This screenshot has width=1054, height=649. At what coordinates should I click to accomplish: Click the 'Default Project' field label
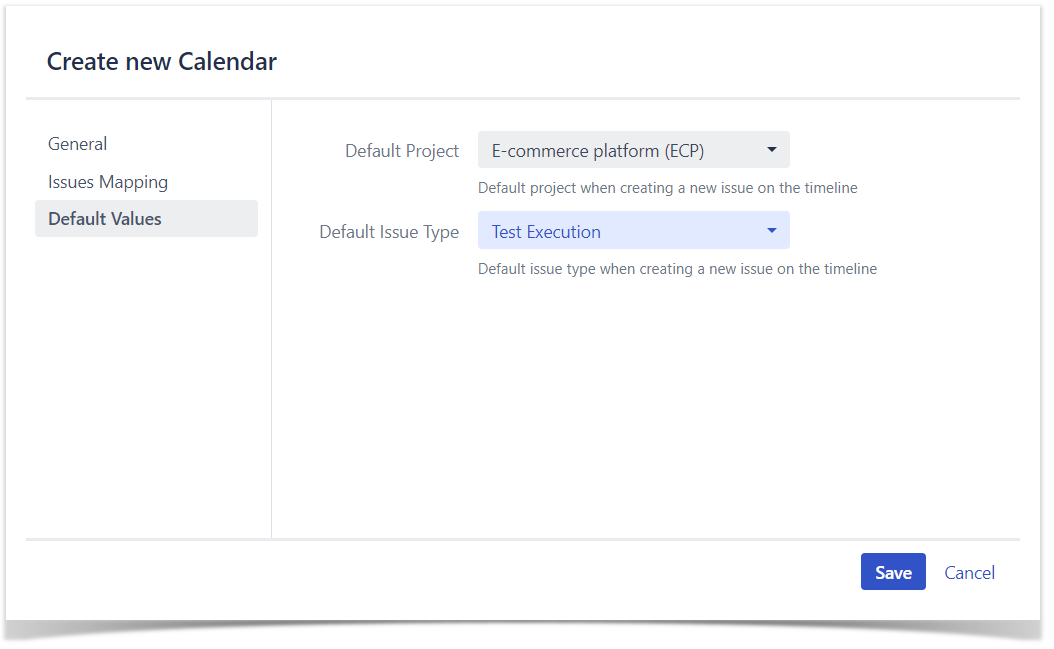[402, 151]
